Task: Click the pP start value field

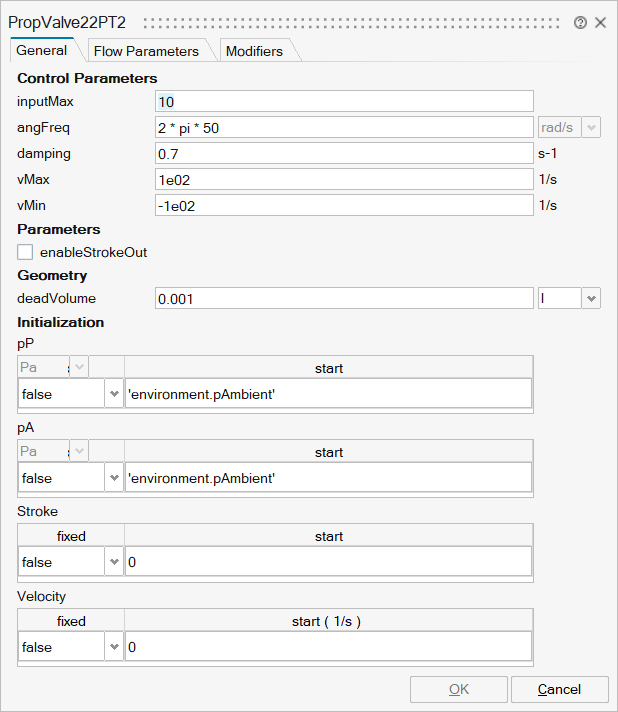Action: point(328,394)
